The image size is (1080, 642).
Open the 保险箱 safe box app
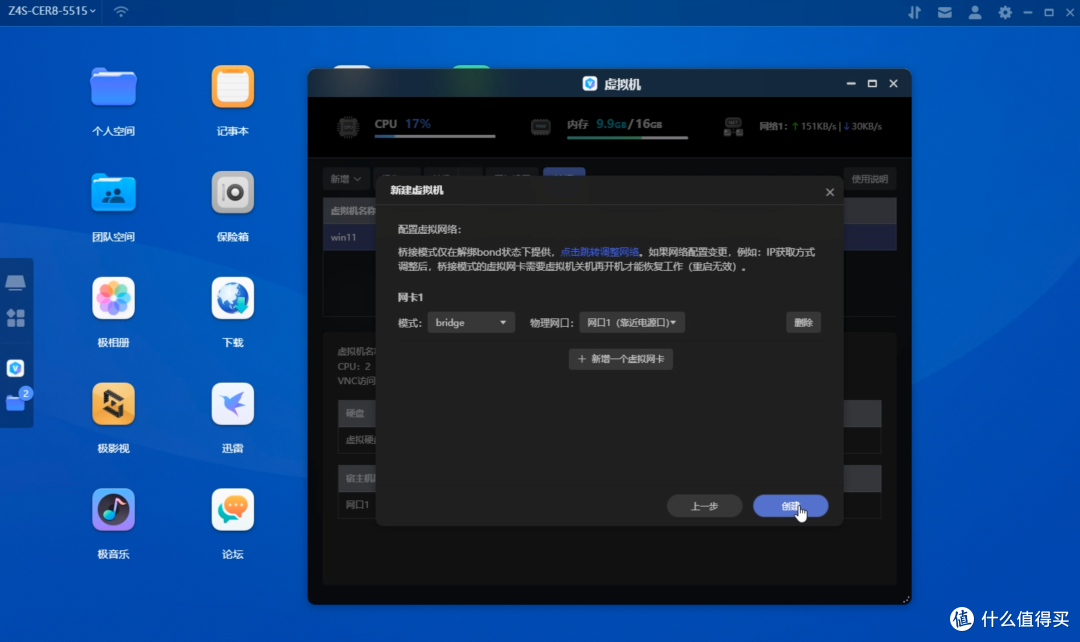pyautogui.click(x=233, y=193)
